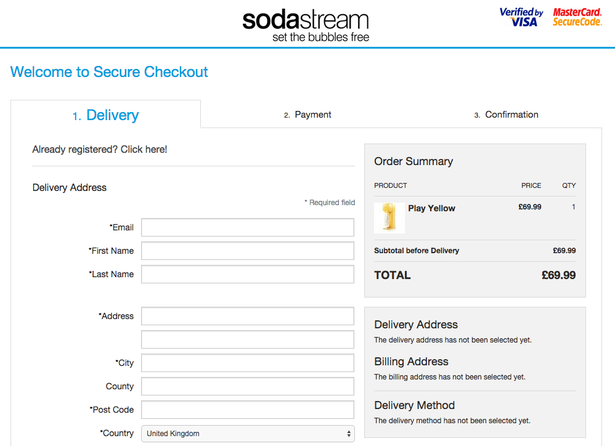The width and height of the screenshot is (615, 446).
Task: Open the Country dropdown
Action: coord(248,434)
